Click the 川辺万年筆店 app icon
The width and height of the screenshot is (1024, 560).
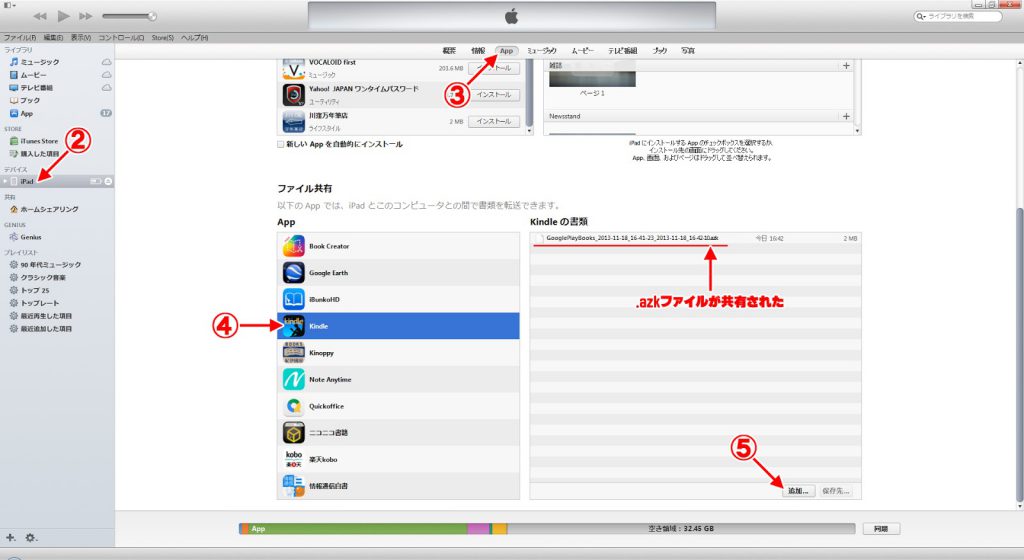click(294, 121)
